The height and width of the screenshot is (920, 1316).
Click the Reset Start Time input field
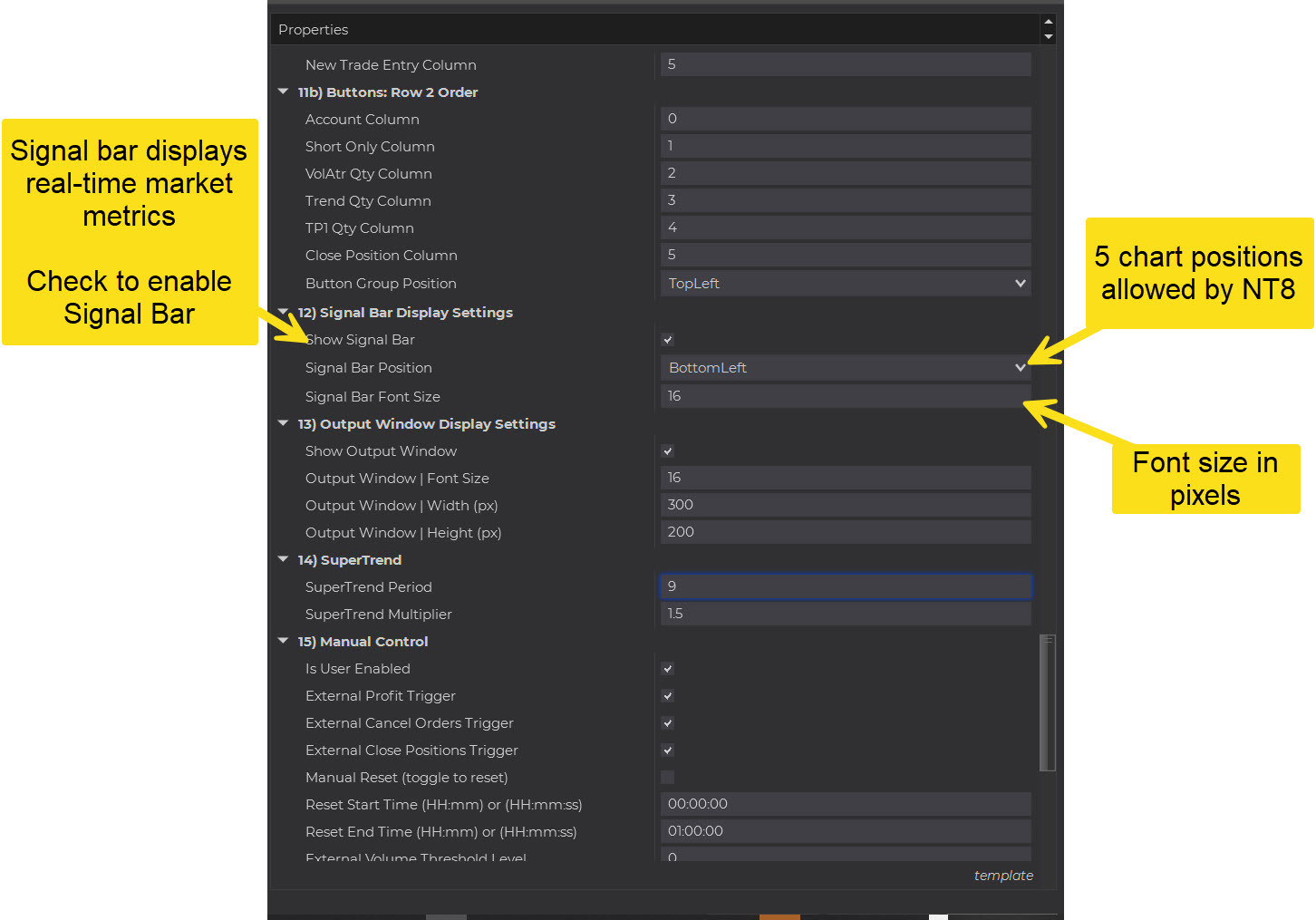point(846,804)
